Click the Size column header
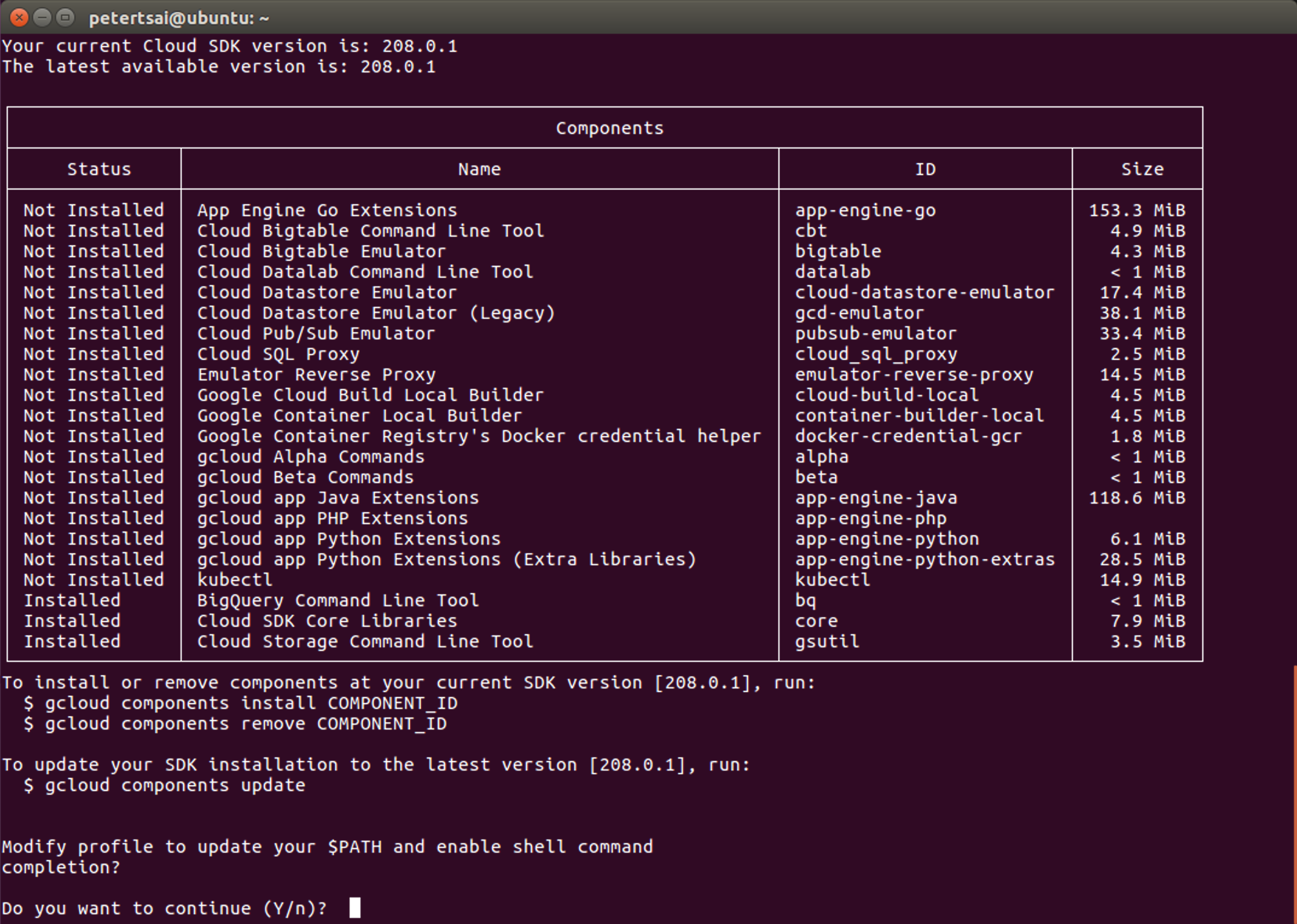 click(1142, 169)
